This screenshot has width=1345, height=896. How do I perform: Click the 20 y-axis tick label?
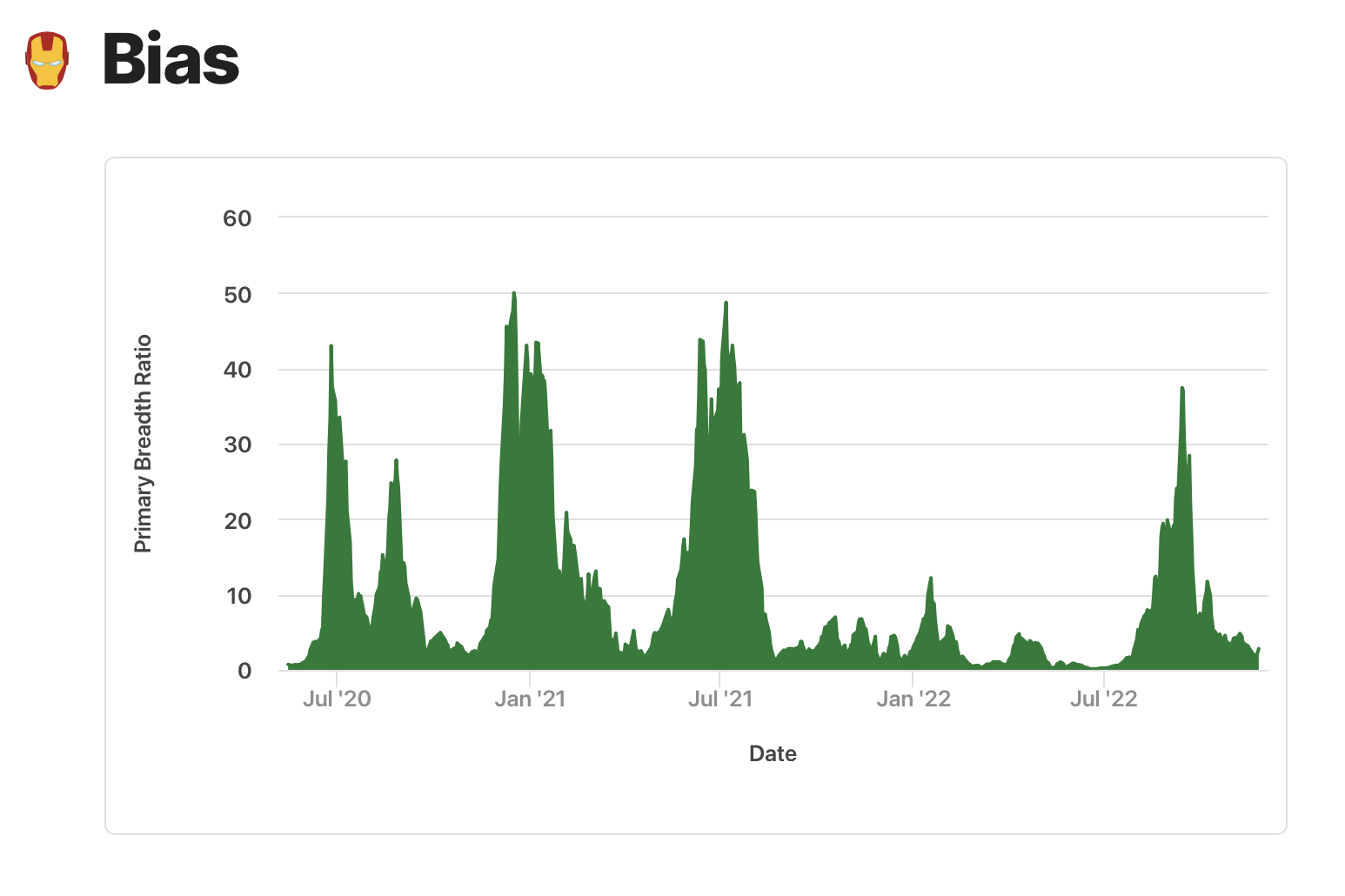coord(238,521)
